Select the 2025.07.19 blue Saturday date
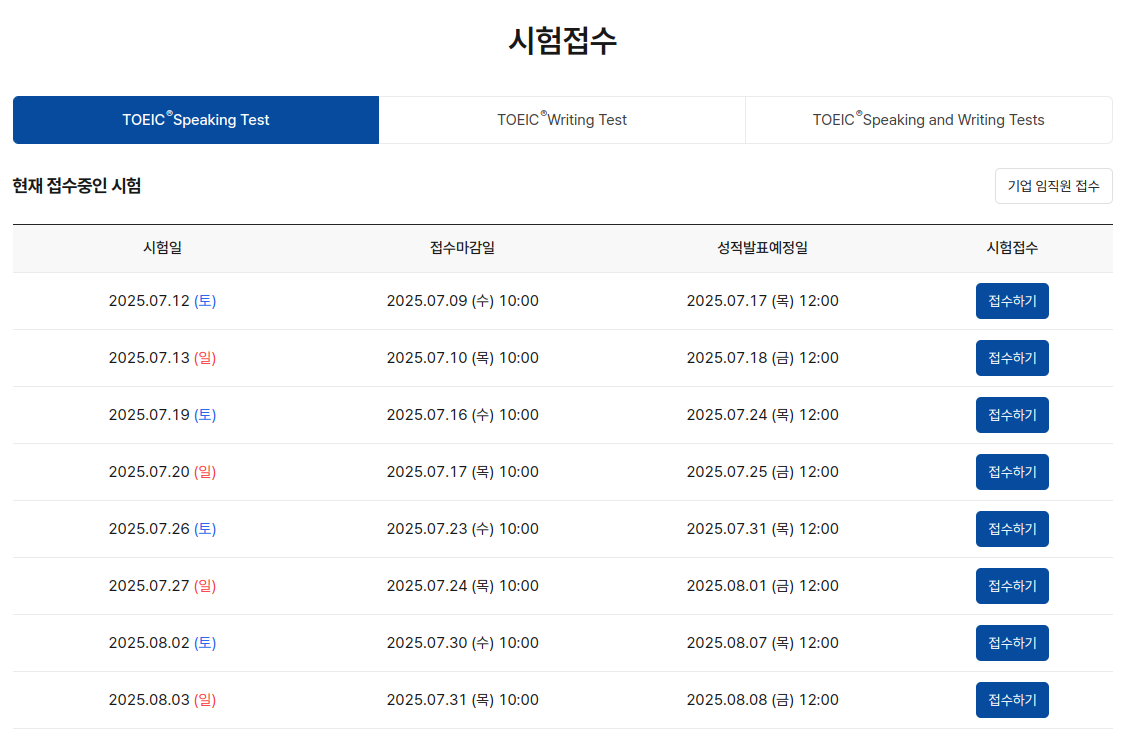1139x738 pixels. click(162, 414)
